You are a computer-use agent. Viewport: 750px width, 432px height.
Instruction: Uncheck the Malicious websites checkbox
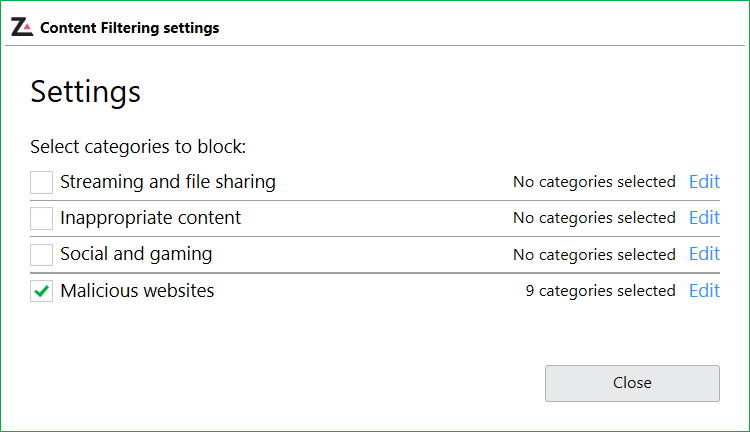pyautogui.click(x=41, y=291)
